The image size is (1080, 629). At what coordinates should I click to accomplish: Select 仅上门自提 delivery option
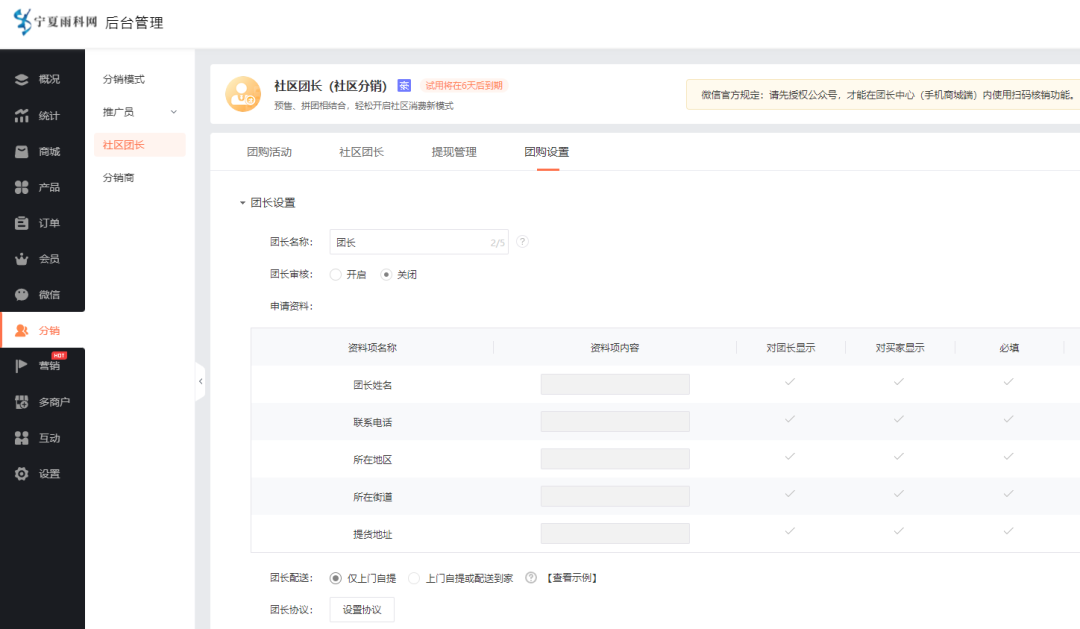[335, 578]
